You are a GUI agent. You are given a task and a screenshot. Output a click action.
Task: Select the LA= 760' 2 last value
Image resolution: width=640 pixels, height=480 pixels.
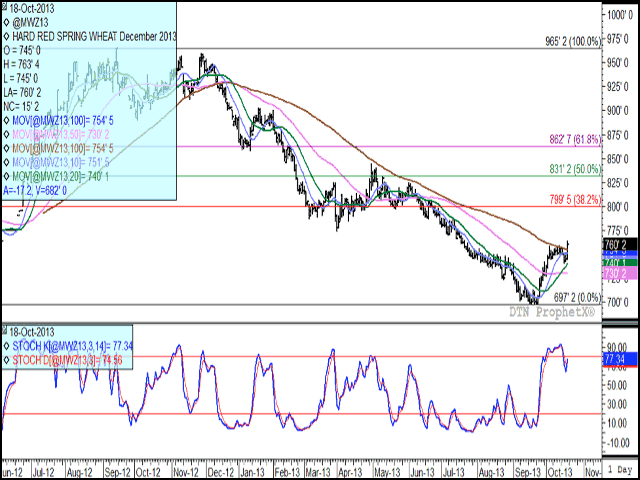pos(22,93)
